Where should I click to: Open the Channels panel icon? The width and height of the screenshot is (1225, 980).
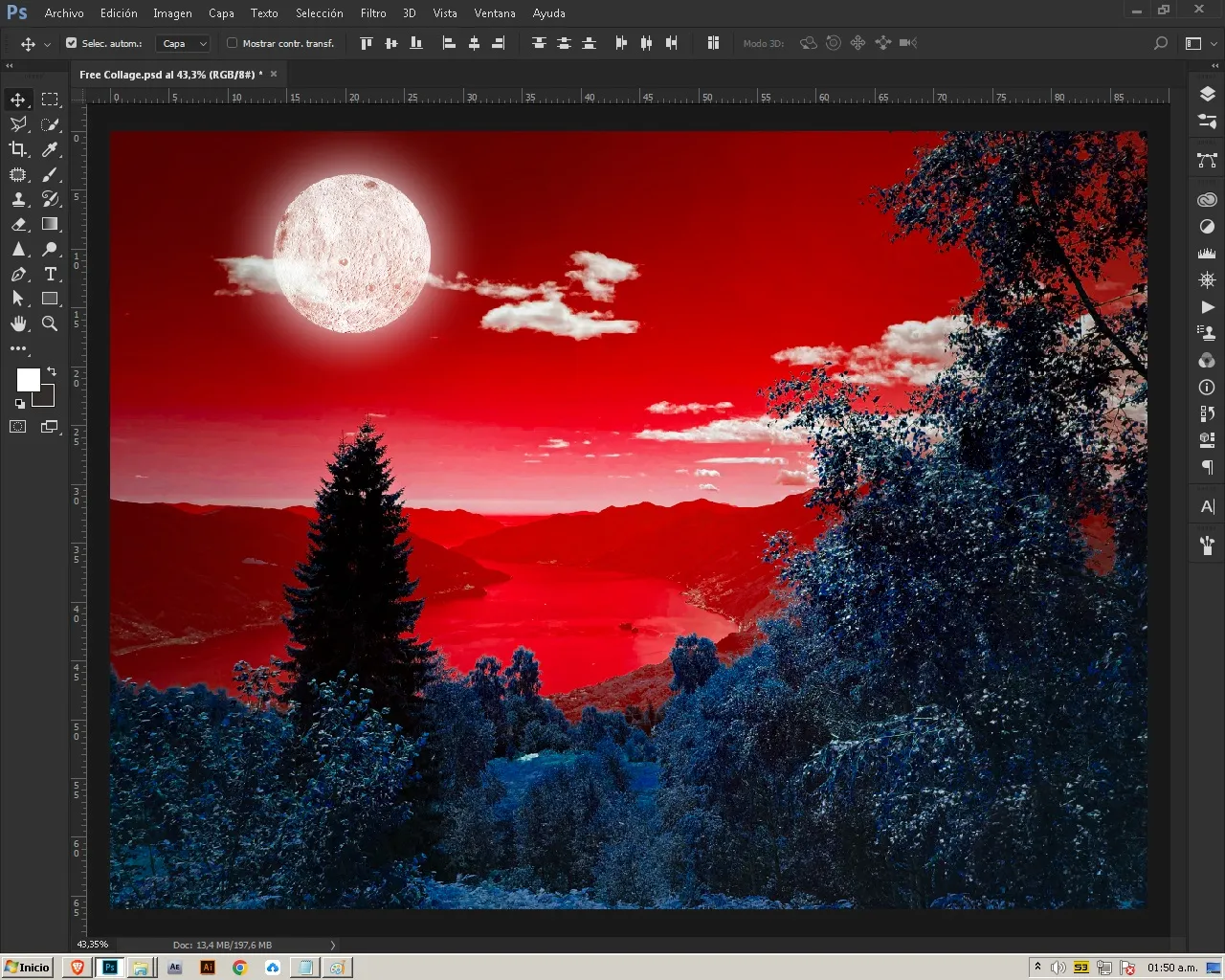(1207, 361)
